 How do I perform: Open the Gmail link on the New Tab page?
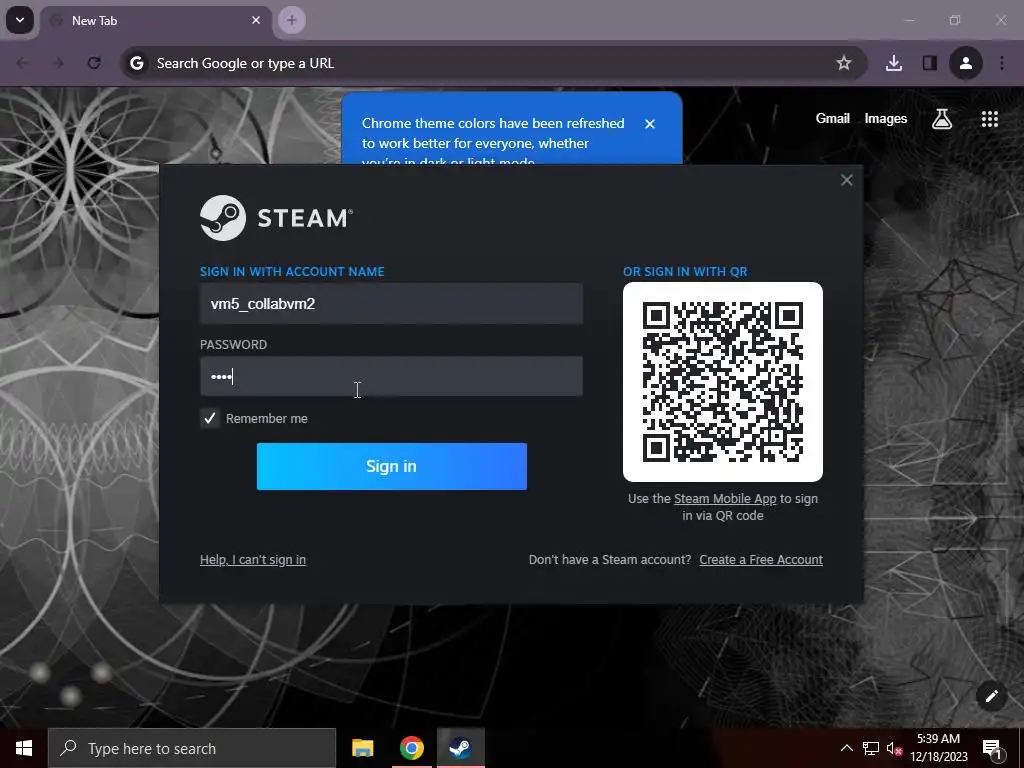[833, 118]
